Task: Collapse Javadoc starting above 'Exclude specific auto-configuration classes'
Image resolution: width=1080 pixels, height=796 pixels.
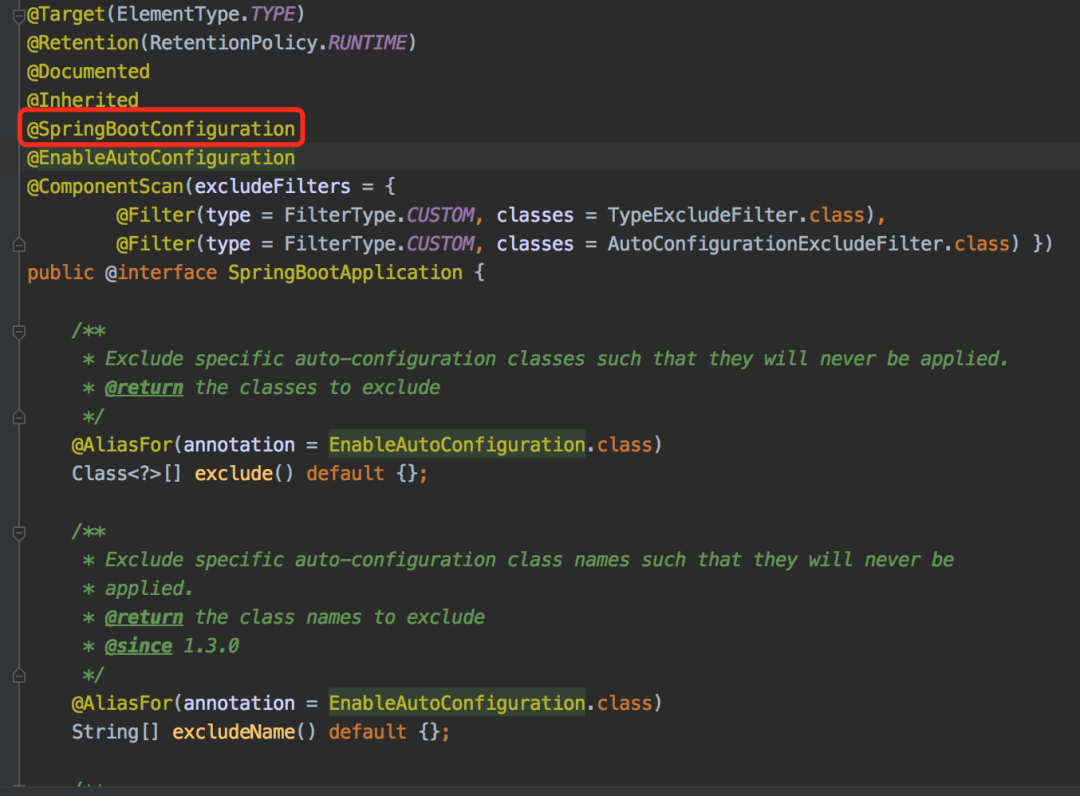Action: 19,332
